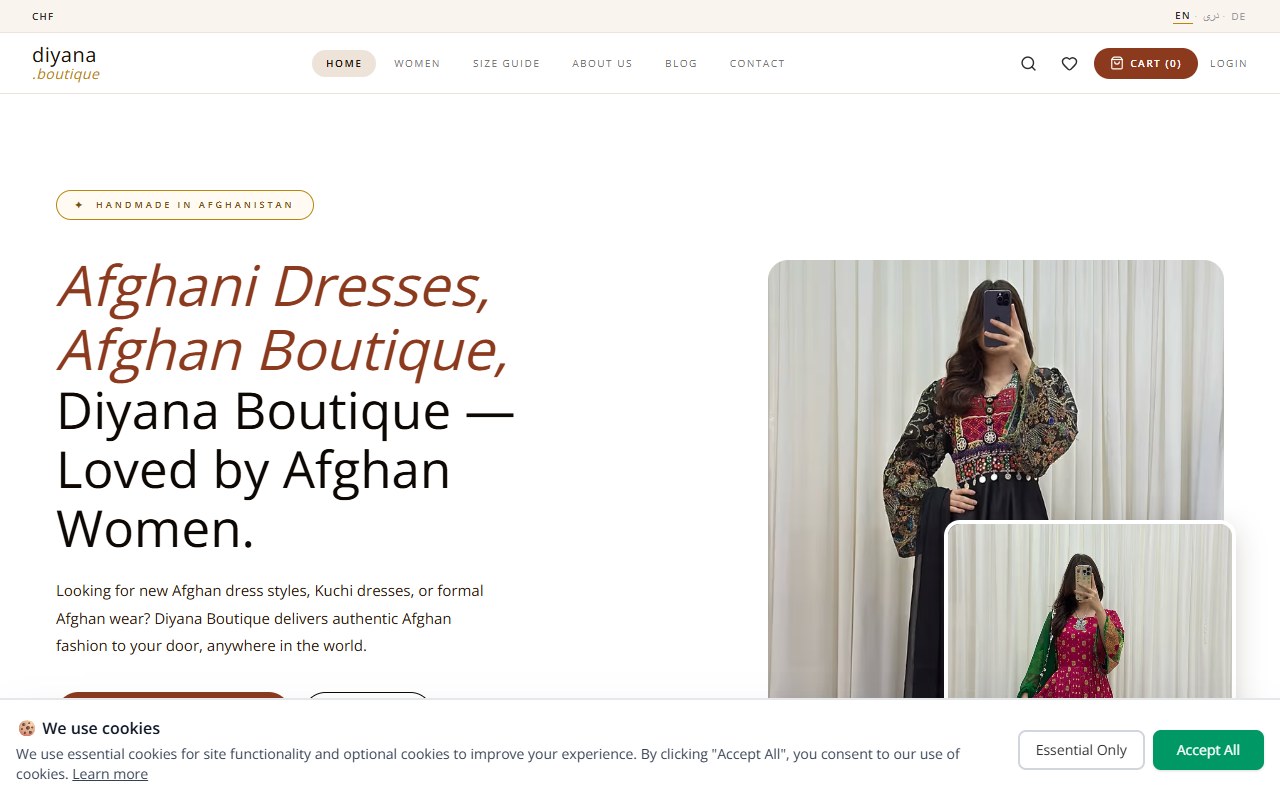The width and height of the screenshot is (1280, 800).
Task: Click the diyana .boutique logo
Action: click(x=66, y=63)
